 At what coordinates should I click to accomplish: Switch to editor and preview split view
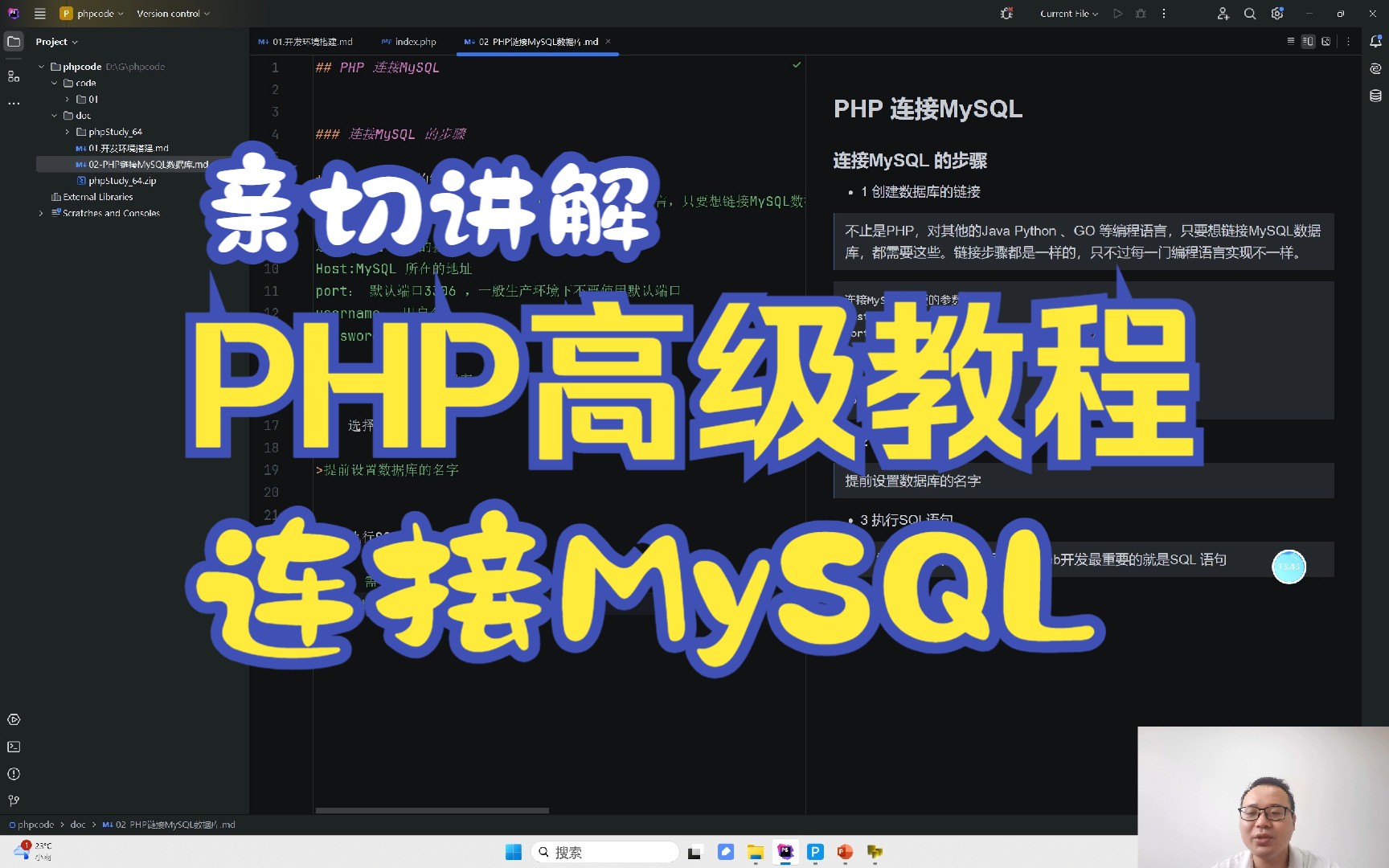(1309, 41)
